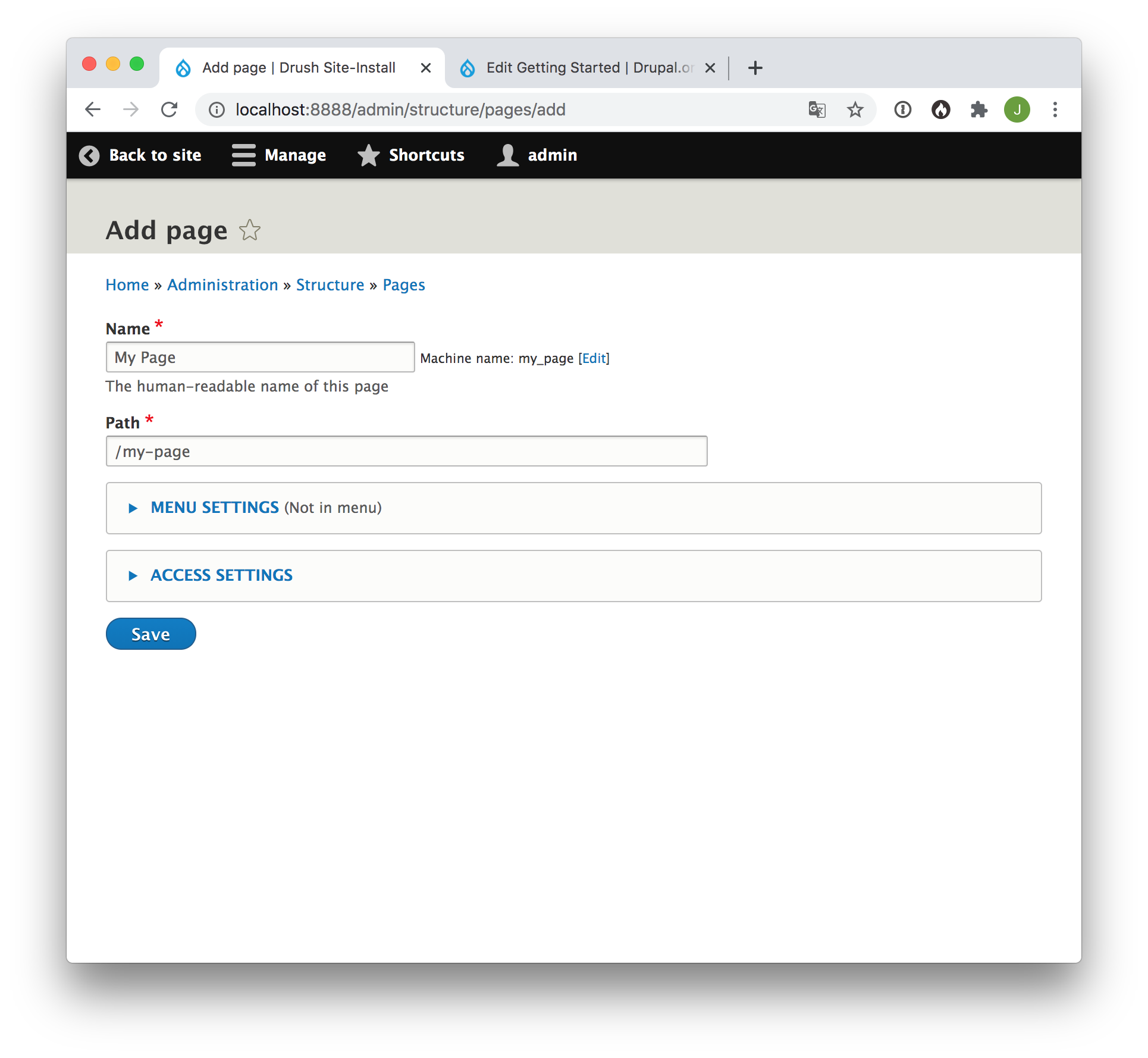Image resolution: width=1148 pixels, height=1058 pixels.
Task: Select the Manage hamburger icon
Action: click(243, 155)
